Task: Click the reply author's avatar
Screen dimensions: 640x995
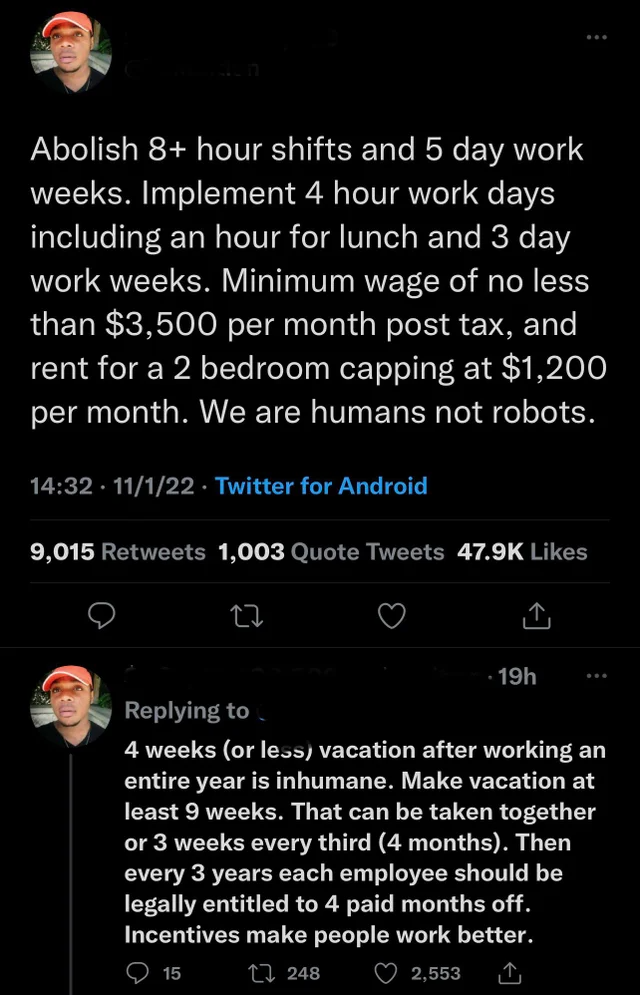Action: coord(70,706)
